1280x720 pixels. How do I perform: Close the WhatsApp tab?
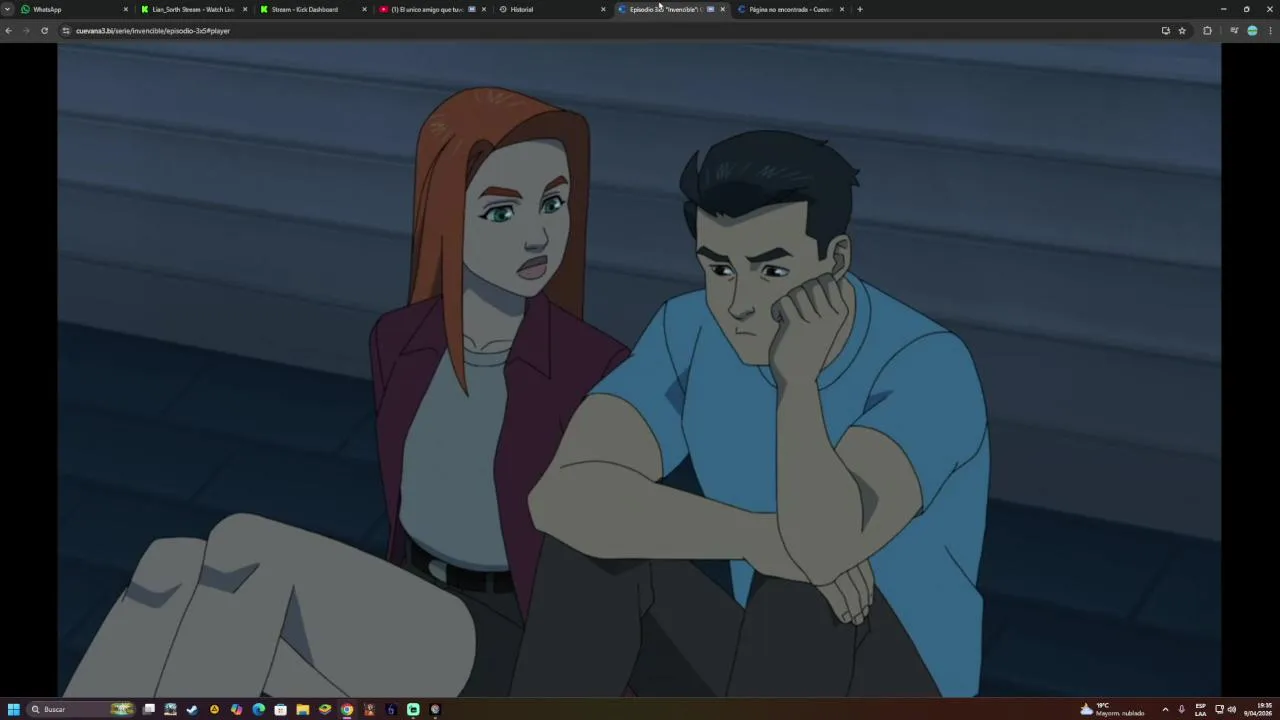(126, 9)
